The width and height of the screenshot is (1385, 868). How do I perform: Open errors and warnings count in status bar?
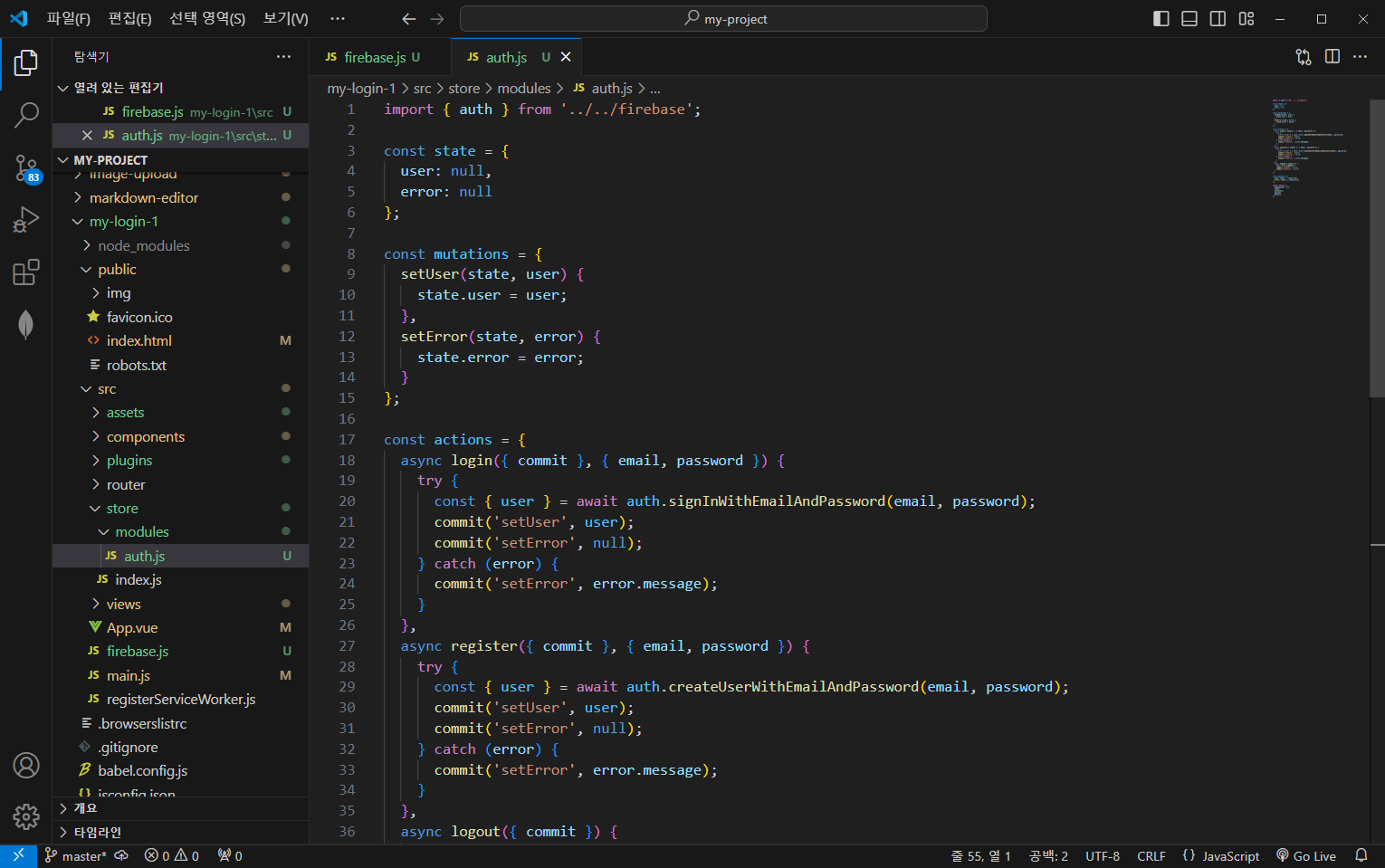pos(172,856)
